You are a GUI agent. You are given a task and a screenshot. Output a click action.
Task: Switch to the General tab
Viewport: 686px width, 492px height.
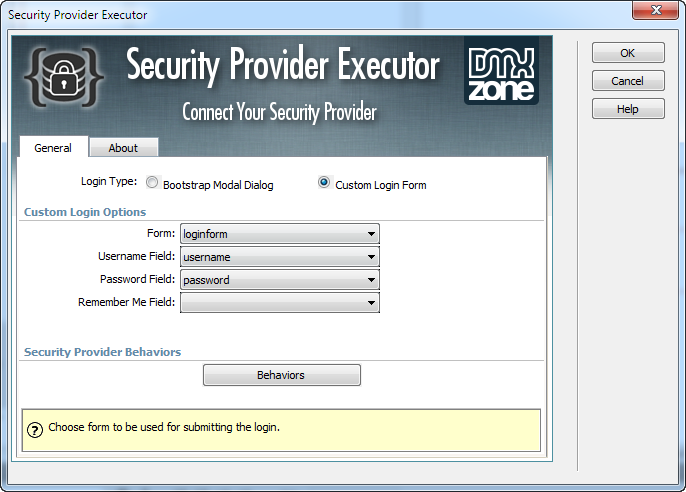53,147
